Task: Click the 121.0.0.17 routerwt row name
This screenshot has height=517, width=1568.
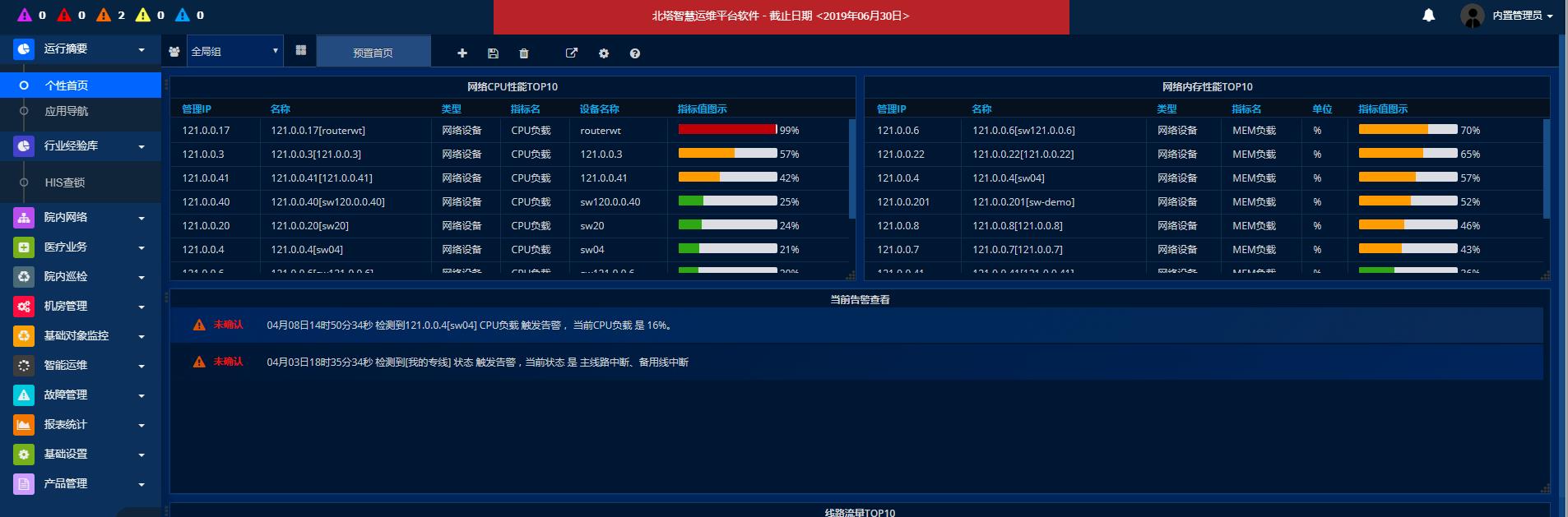Action: click(x=318, y=131)
